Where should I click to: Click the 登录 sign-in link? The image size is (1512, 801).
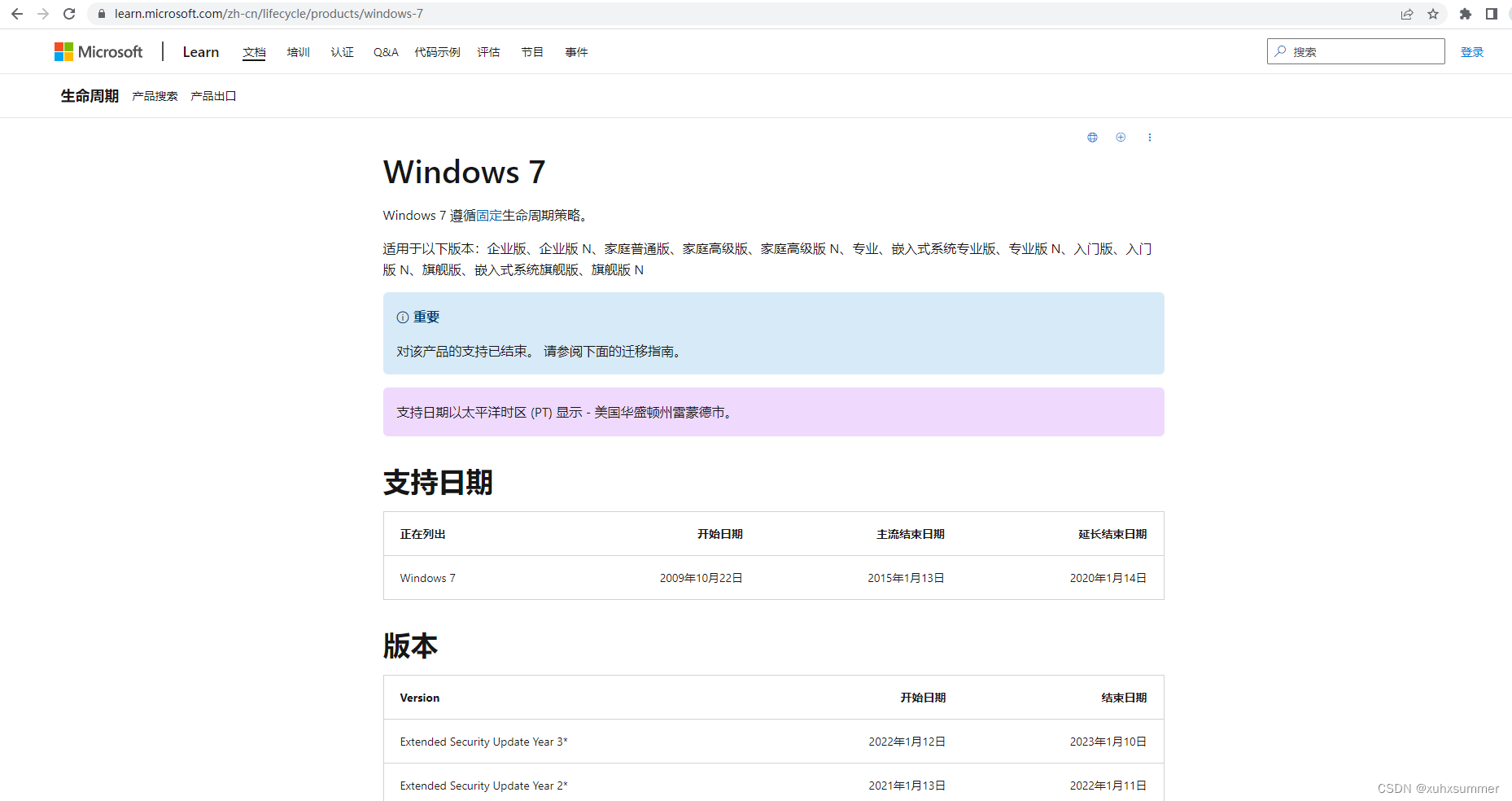pyautogui.click(x=1472, y=52)
